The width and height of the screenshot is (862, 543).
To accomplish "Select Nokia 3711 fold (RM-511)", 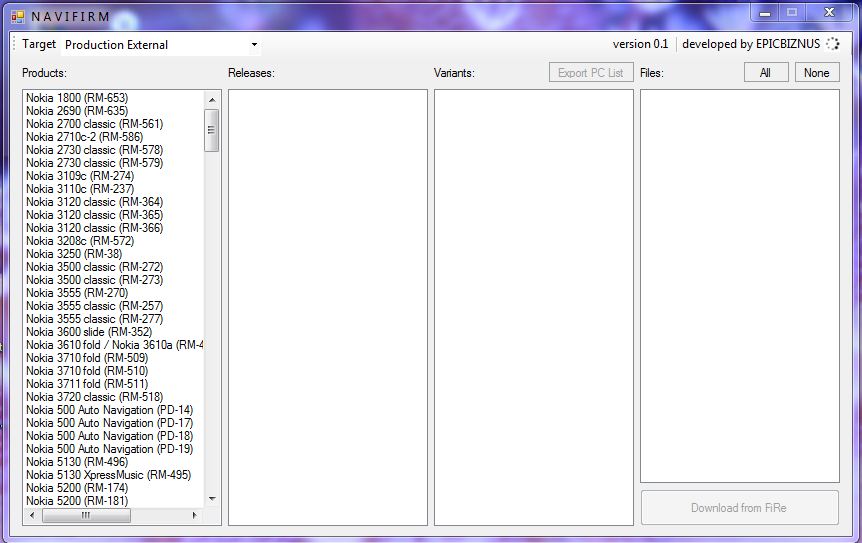I will pos(87,384).
